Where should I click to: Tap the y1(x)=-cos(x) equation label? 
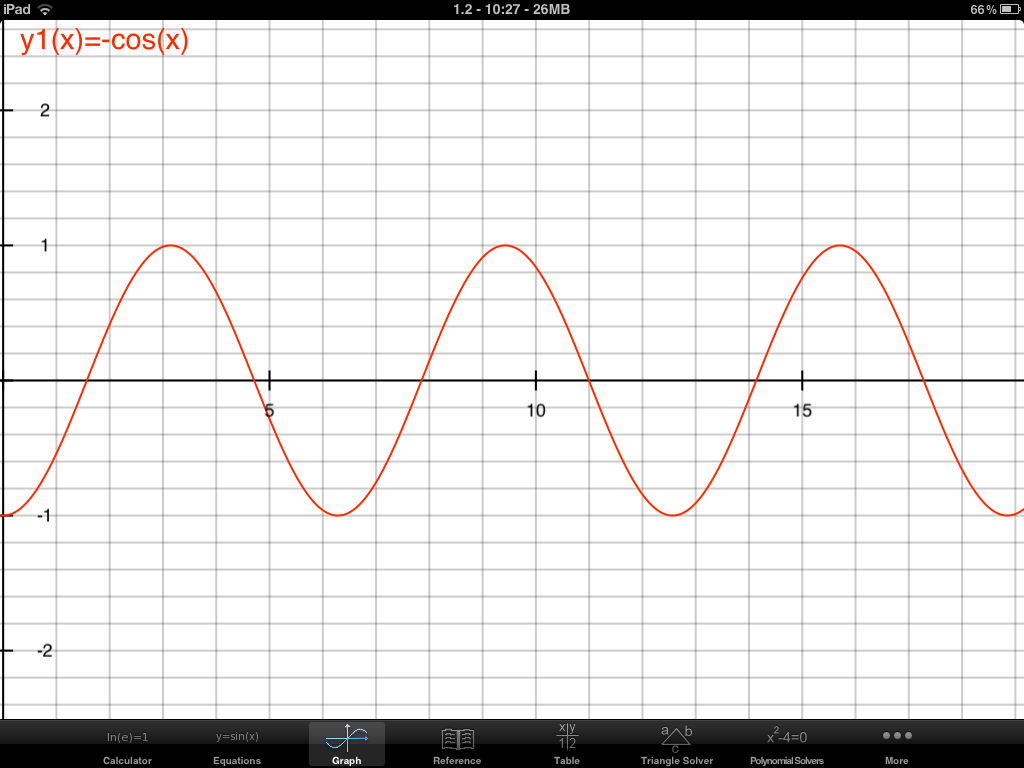pos(104,41)
